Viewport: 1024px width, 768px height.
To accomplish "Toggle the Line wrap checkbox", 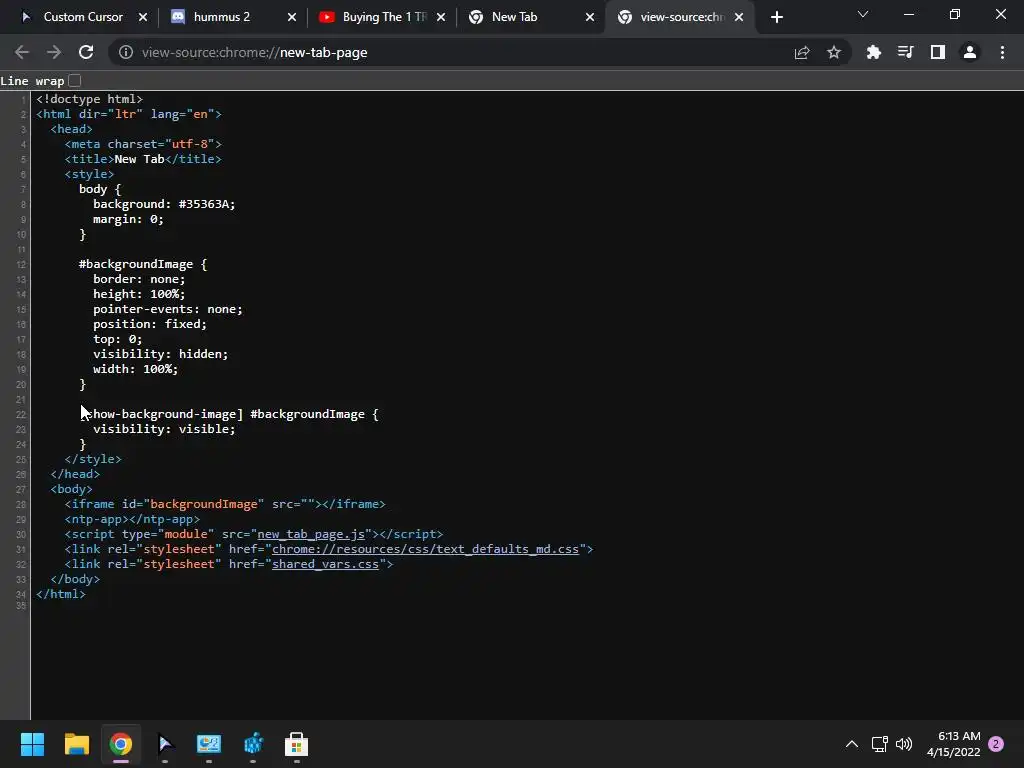I will click(74, 81).
